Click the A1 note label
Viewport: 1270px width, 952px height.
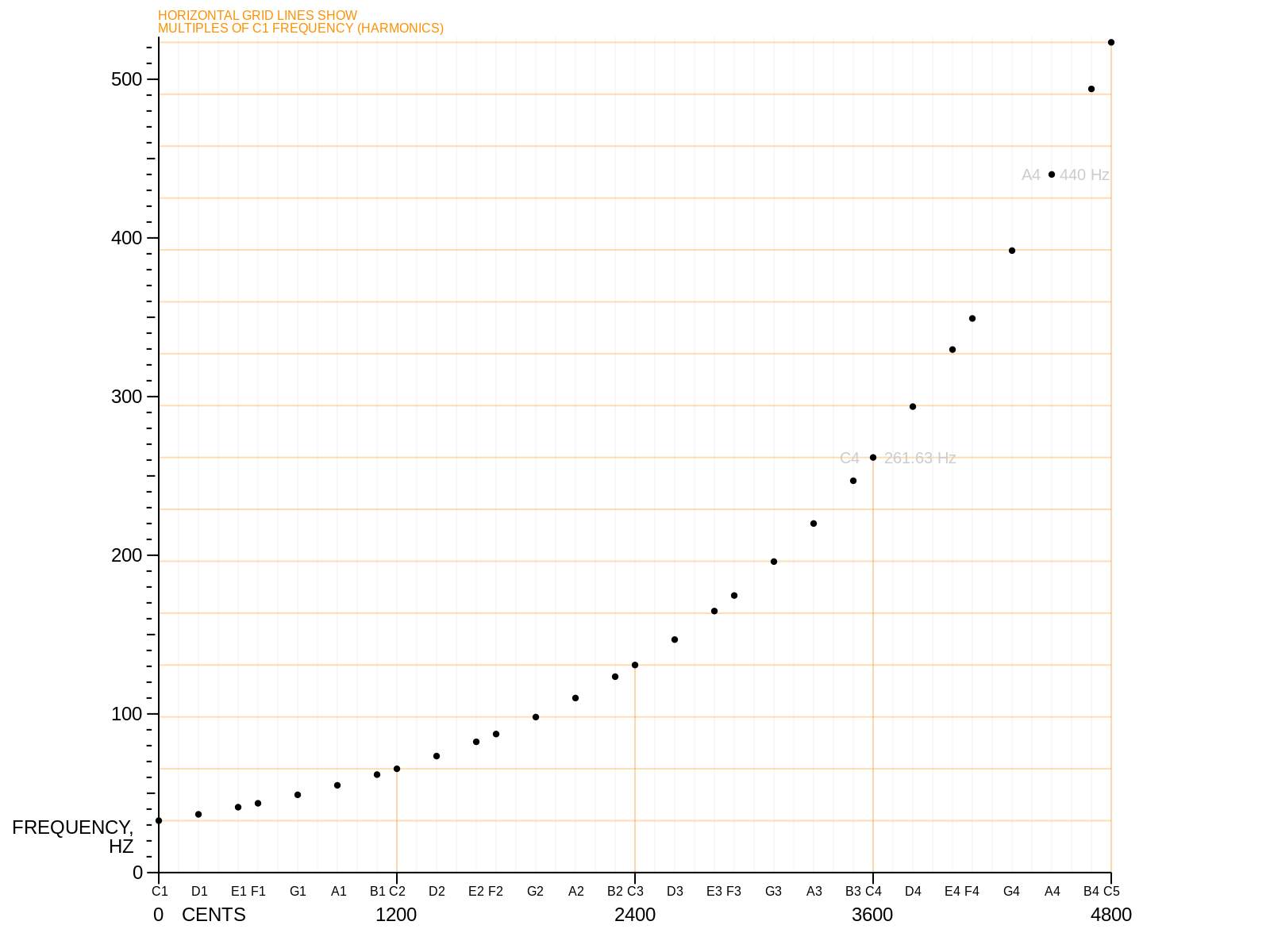(x=338, y=891)
